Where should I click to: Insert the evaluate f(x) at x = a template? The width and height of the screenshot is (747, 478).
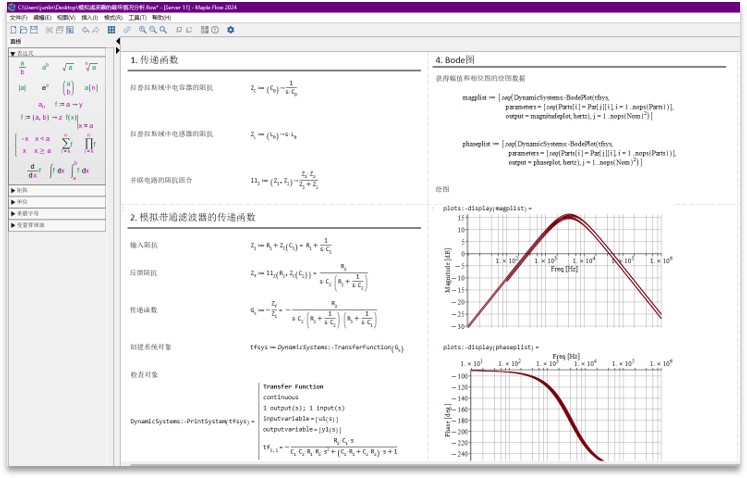pyautogui.click(x=80, y=121)
